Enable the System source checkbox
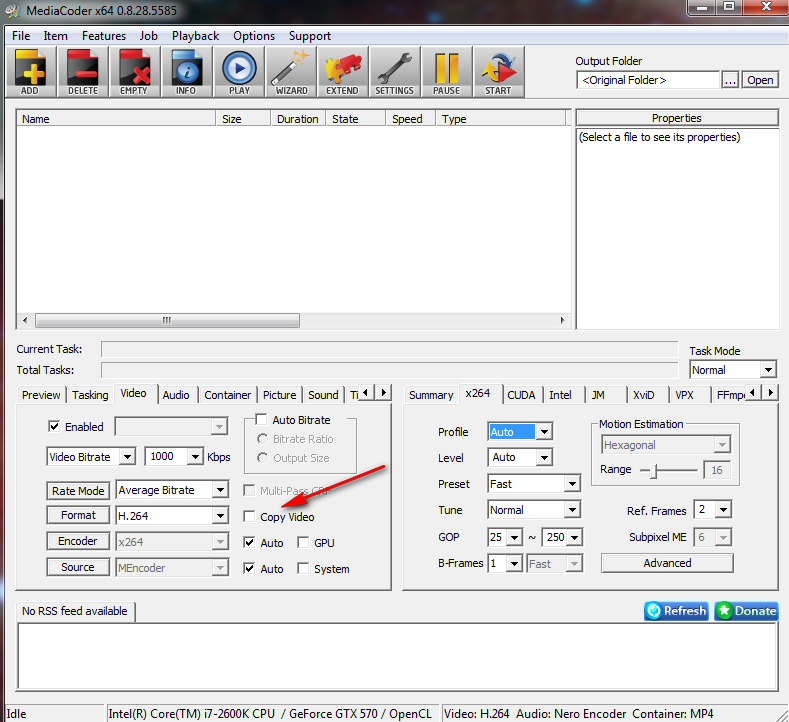The height and width of the screenshot is (722, 789). pos(303,569)
